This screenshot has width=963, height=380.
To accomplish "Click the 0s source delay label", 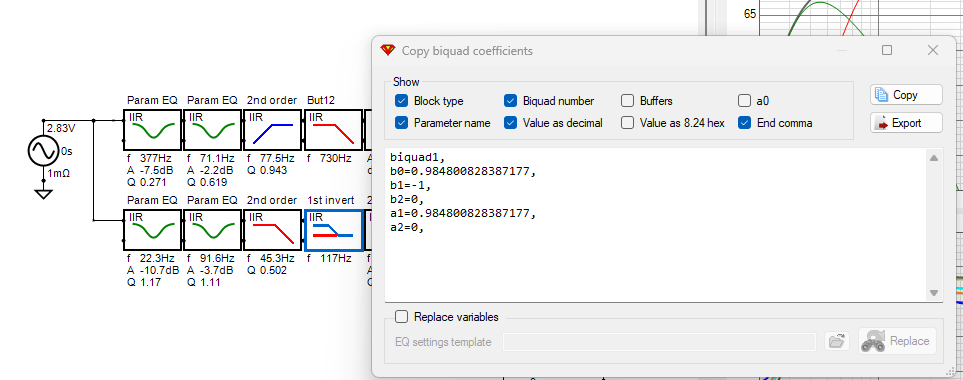I will click(66, 151).
